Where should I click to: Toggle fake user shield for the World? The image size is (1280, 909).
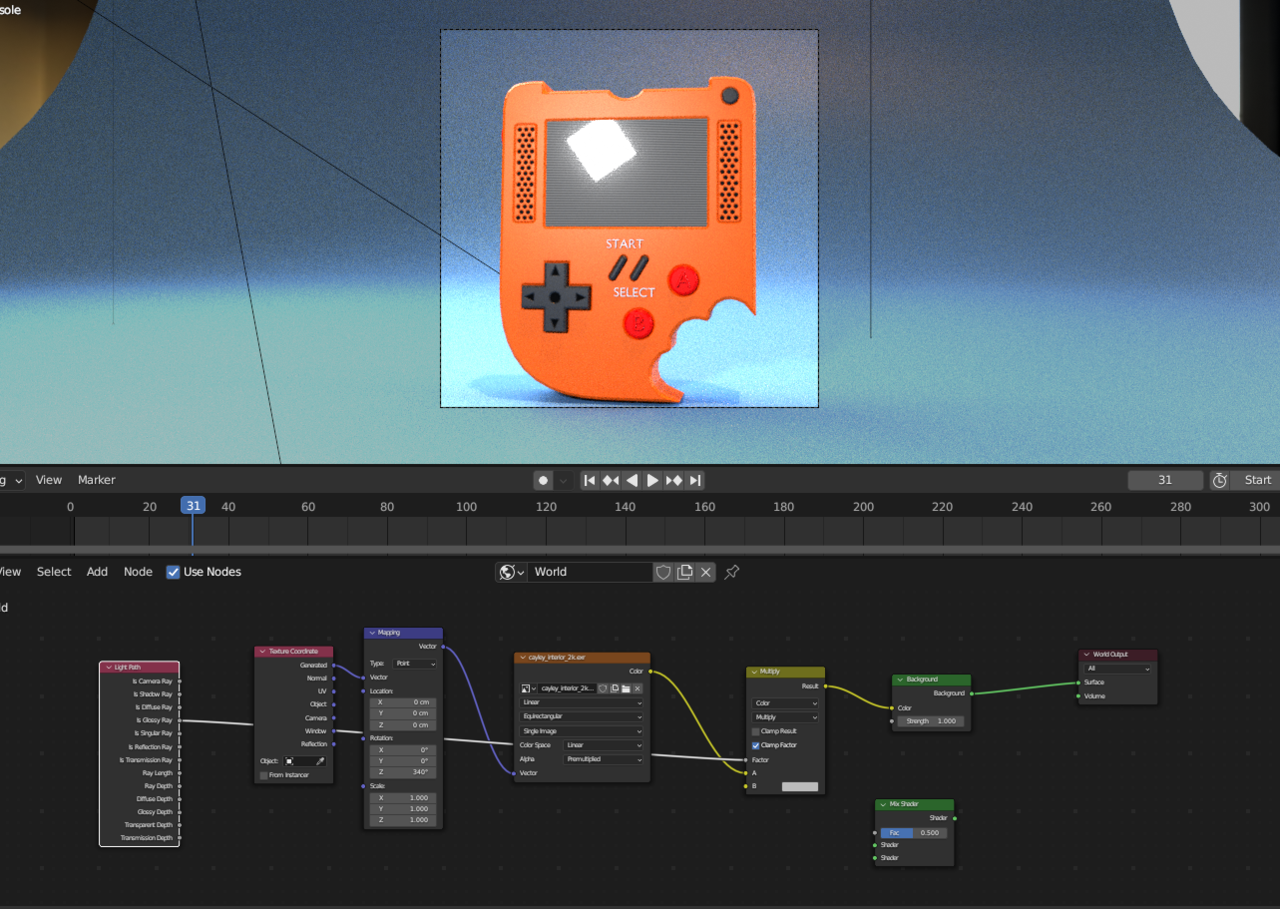pyautogui.click(x=663, y=571)
